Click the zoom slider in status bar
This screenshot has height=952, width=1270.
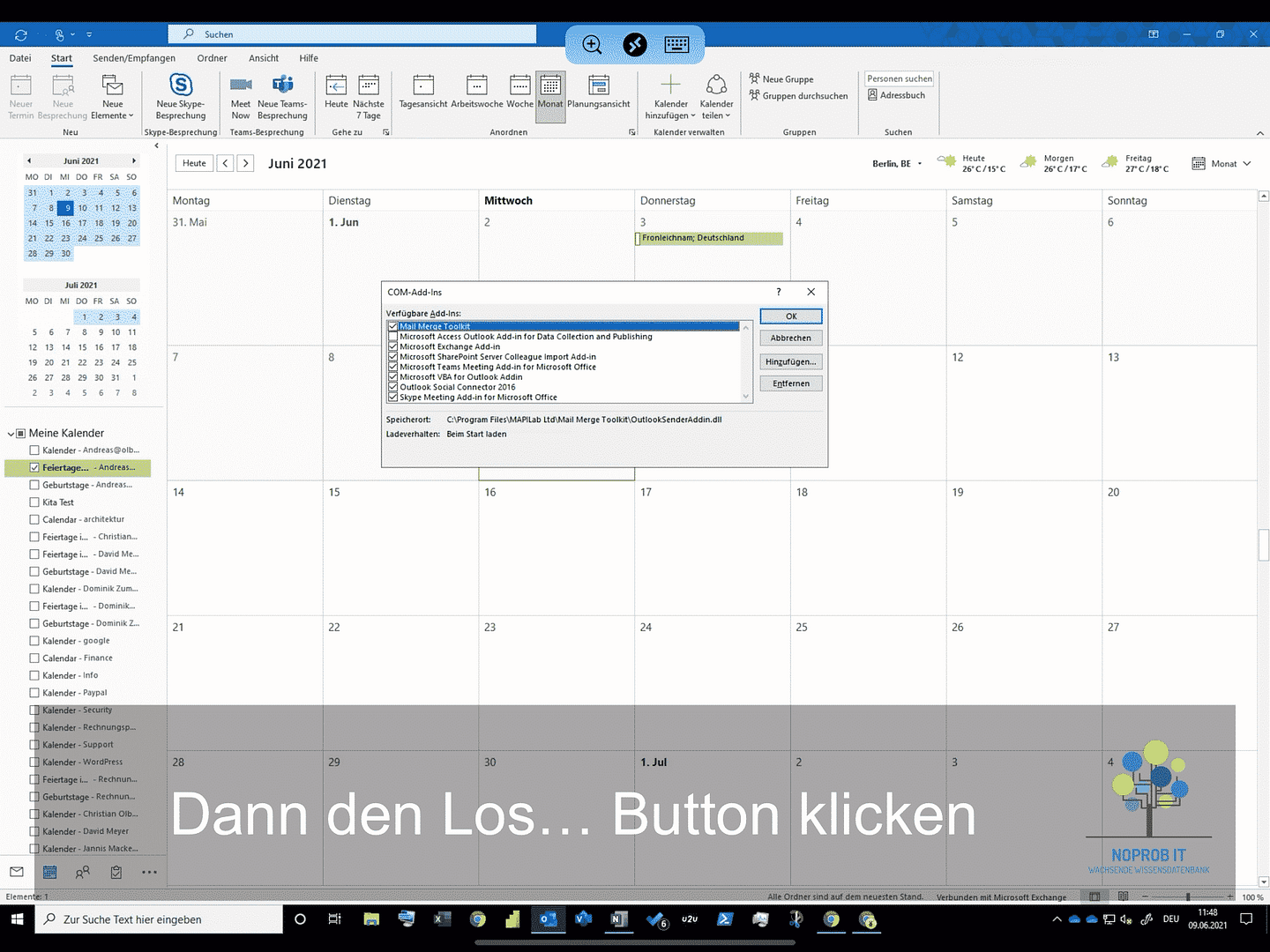pos(1188,896)
